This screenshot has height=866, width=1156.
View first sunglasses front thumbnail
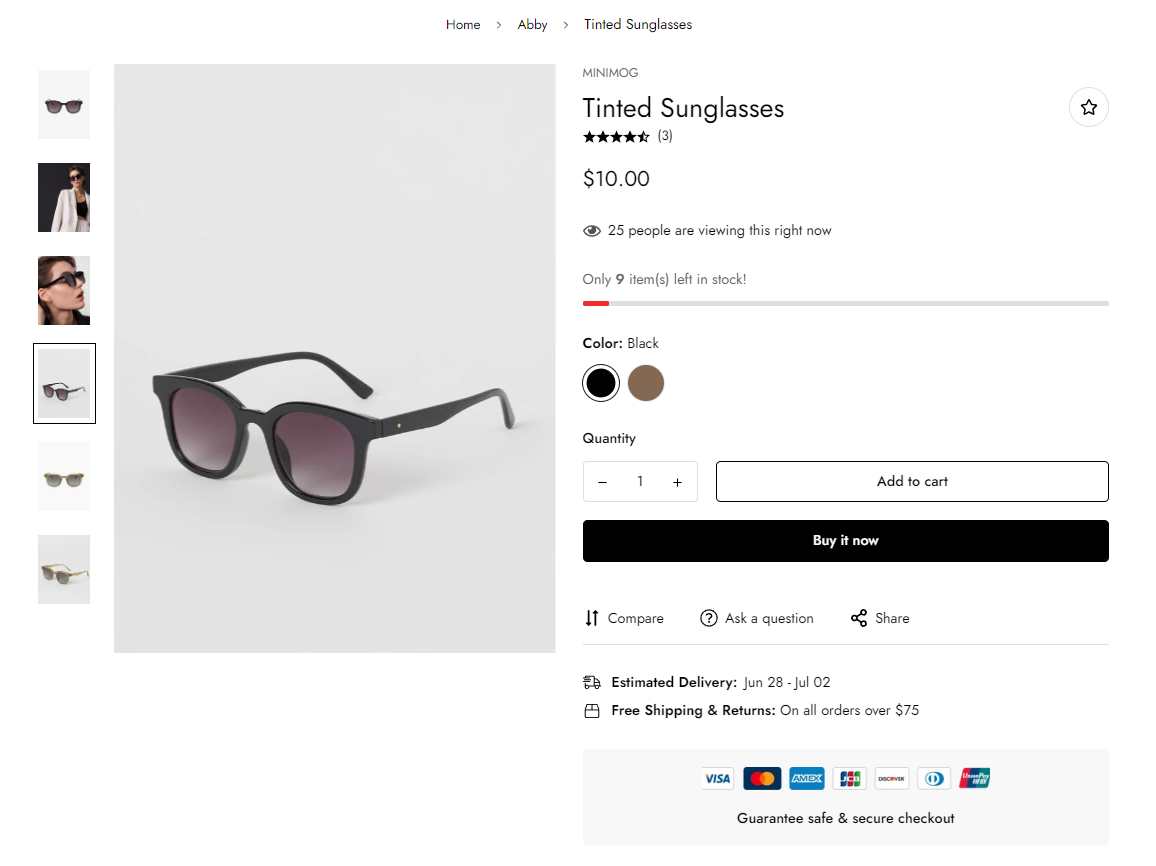click(64, 105)
